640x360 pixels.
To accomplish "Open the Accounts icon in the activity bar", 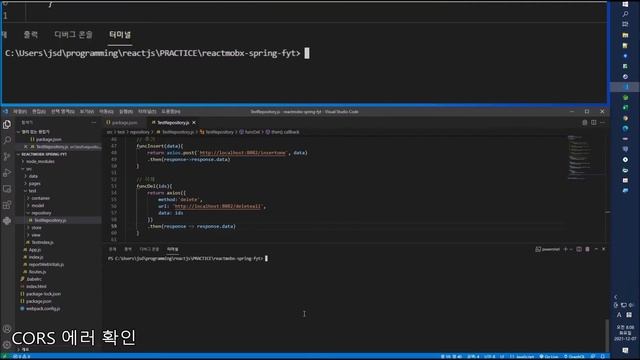I will (7, 329).
